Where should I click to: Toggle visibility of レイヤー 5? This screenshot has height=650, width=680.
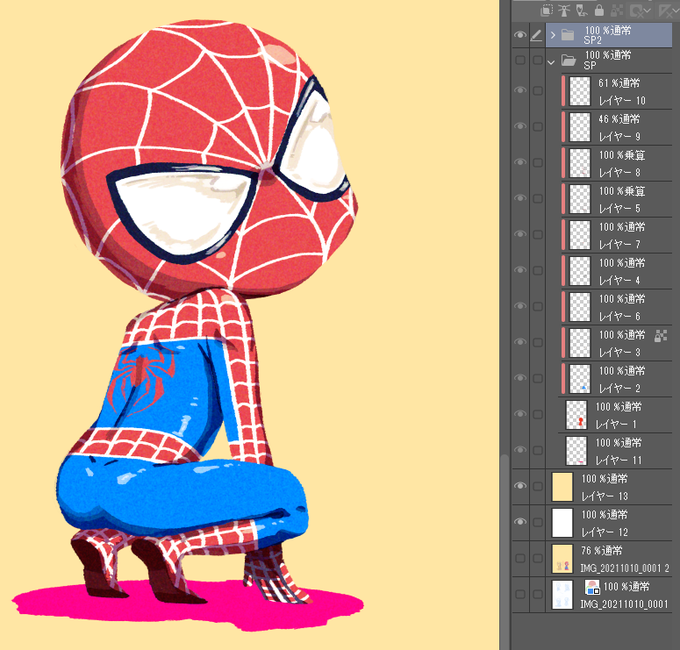520,198
